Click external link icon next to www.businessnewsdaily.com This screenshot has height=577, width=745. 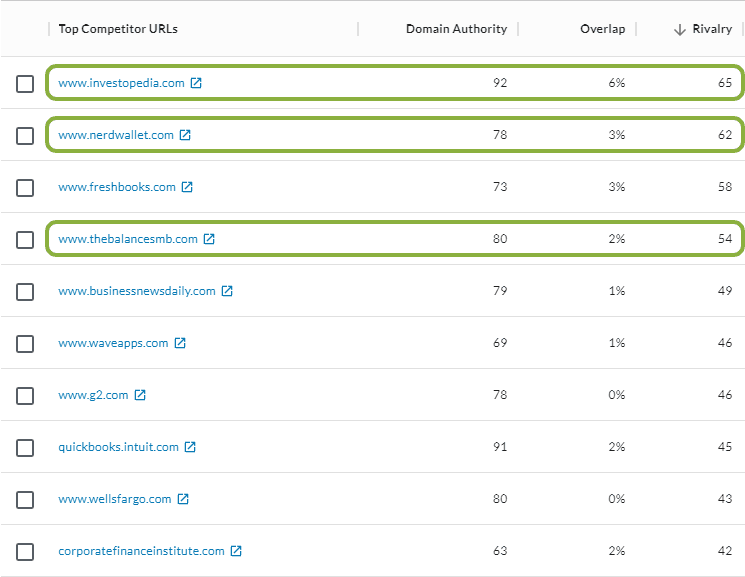[227, 291]
